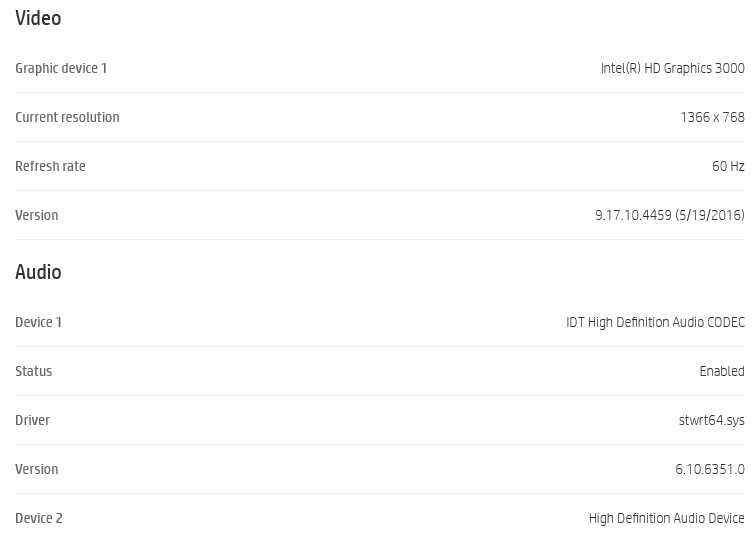Screen dimensions: 756x533
Task: Click the IDT High Definition Audio CODEC value
Action: pos(655,322)
